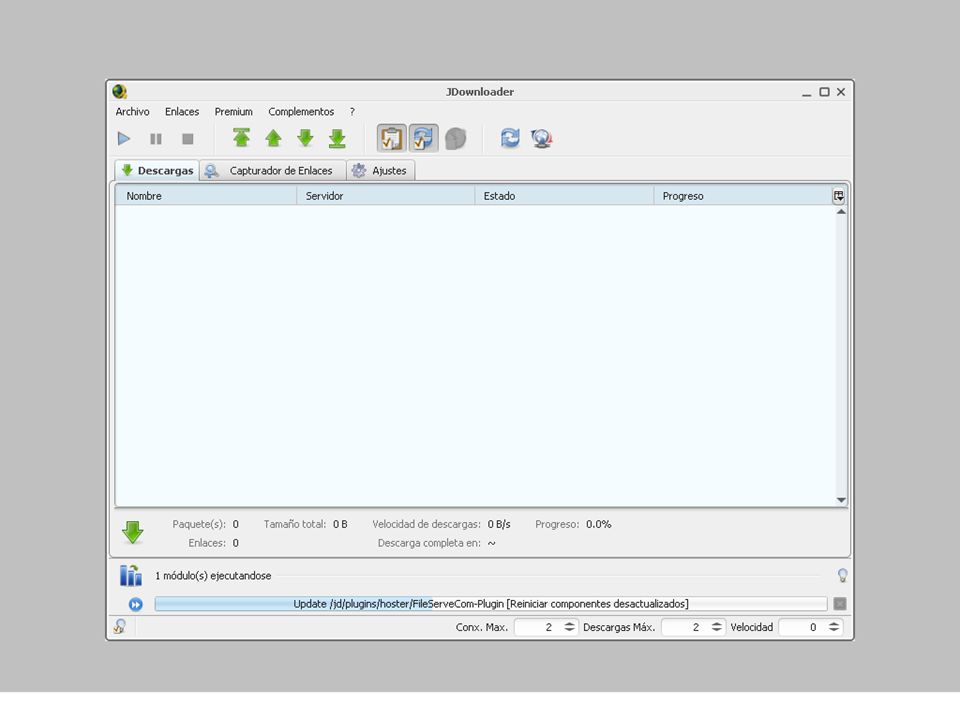960x720 pixels.
Task: Cancel the update with the gray square button
Action: [840, 604]
